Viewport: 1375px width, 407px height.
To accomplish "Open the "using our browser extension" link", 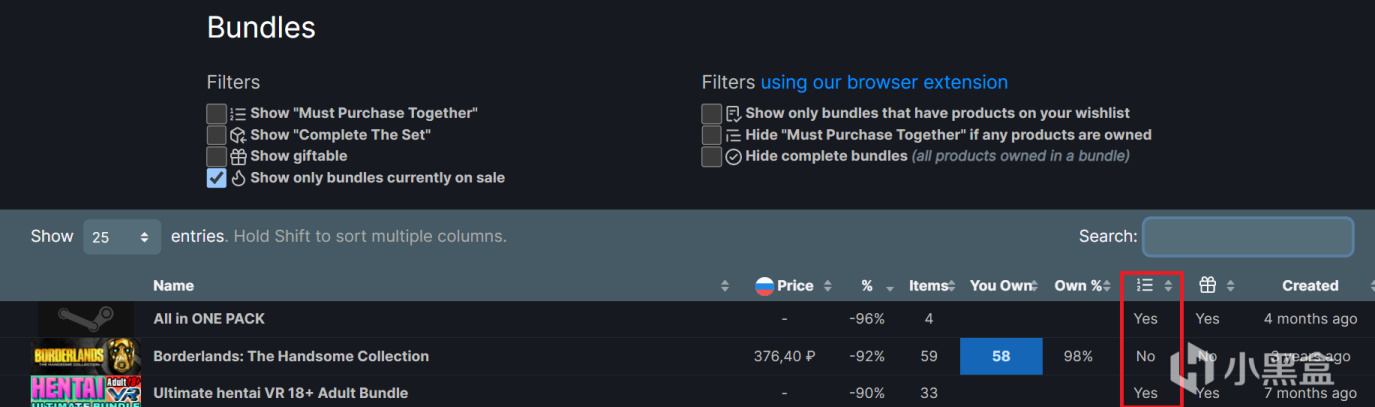I will click(x=884, y=82).
